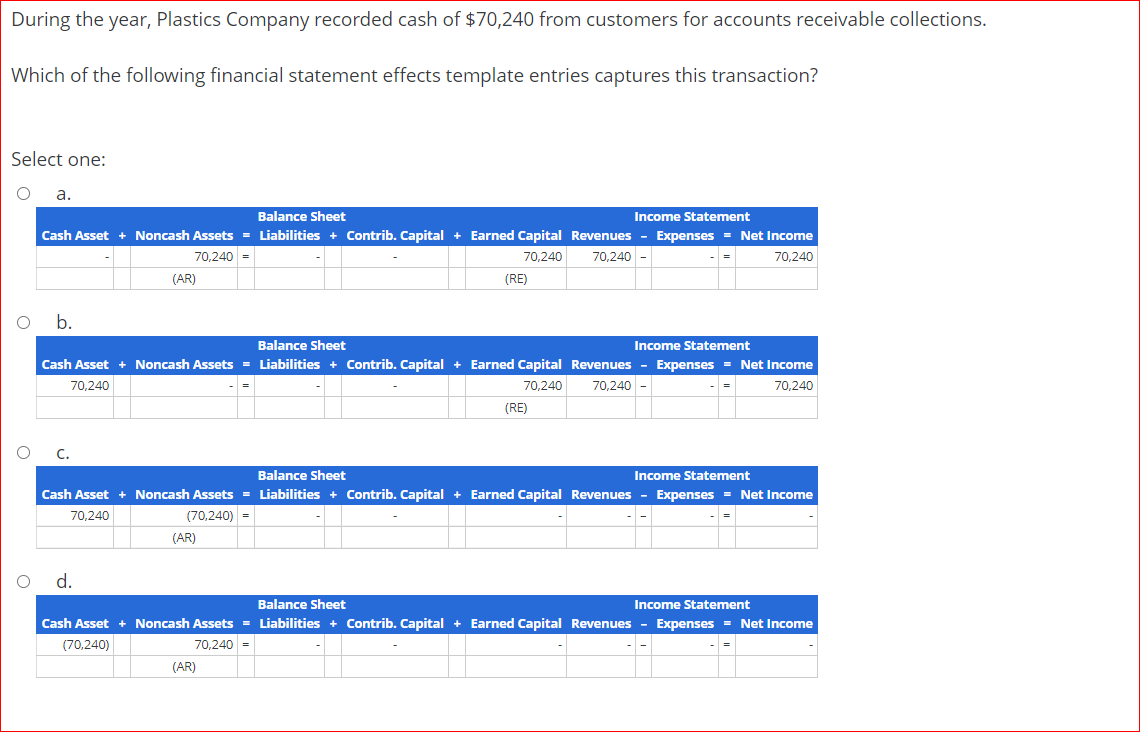Click the "70,240" Cash Asset value in option b
1140x732 pixels.
(88, 385)
